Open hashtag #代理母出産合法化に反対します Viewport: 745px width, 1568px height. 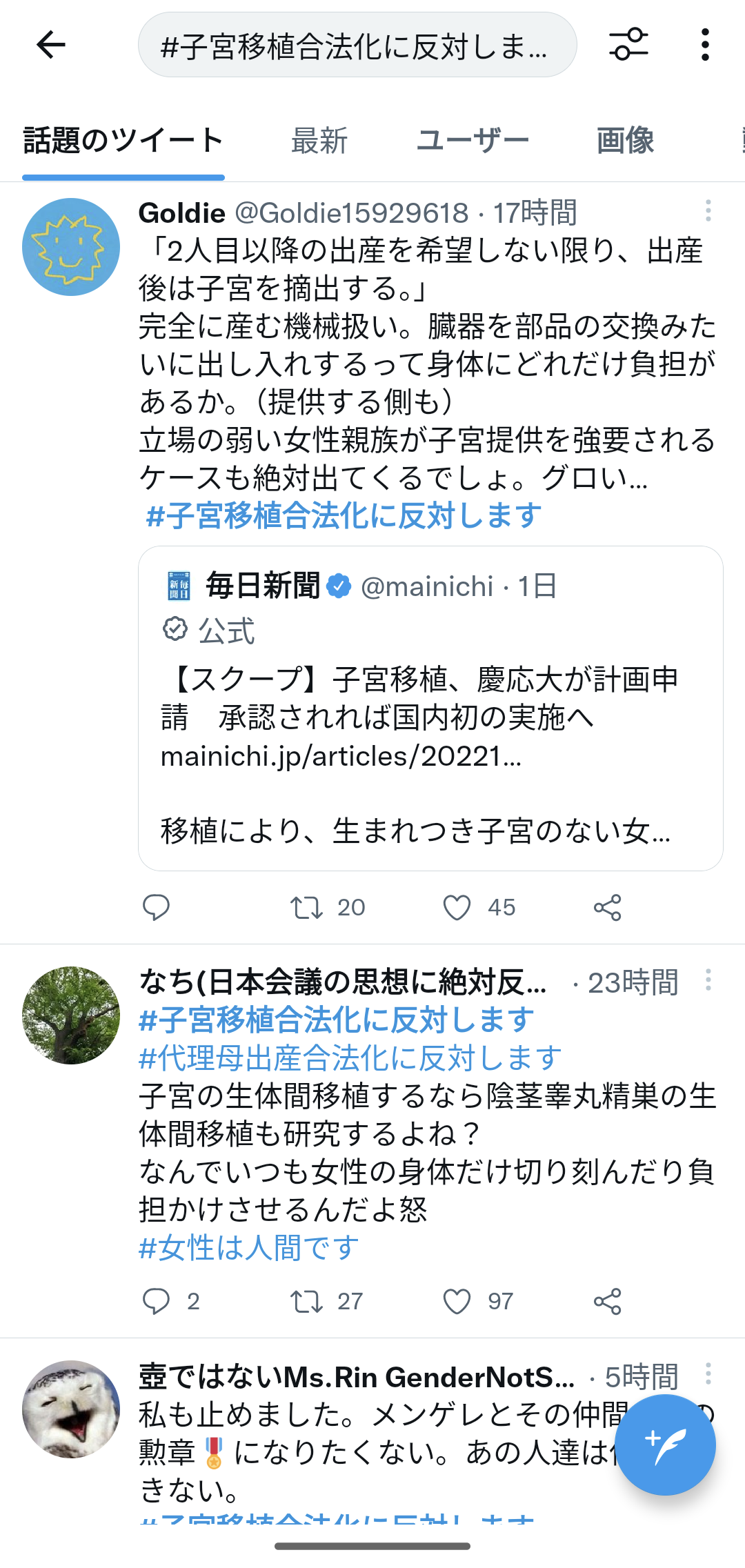[x=350, y=1058]
